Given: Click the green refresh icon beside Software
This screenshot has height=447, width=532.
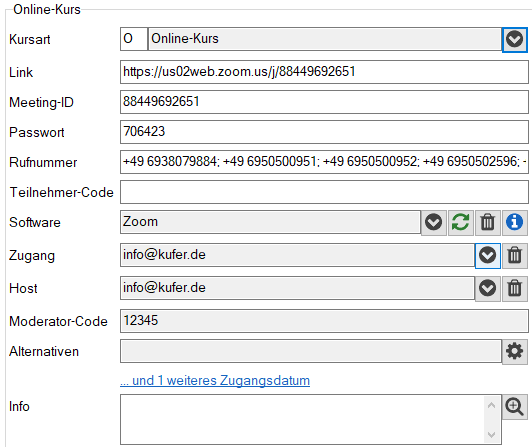Looking at the screenshot, I should pyautogui.click(x=460, y=223).
